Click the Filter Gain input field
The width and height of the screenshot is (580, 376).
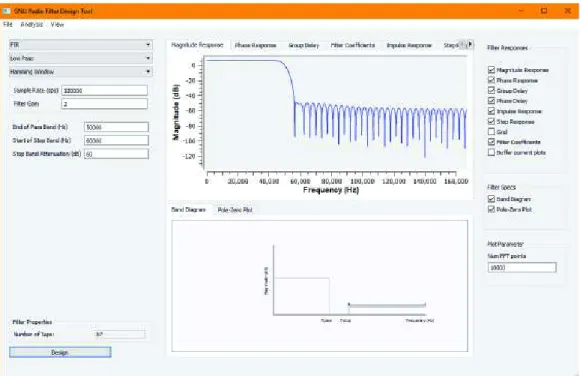104,104
